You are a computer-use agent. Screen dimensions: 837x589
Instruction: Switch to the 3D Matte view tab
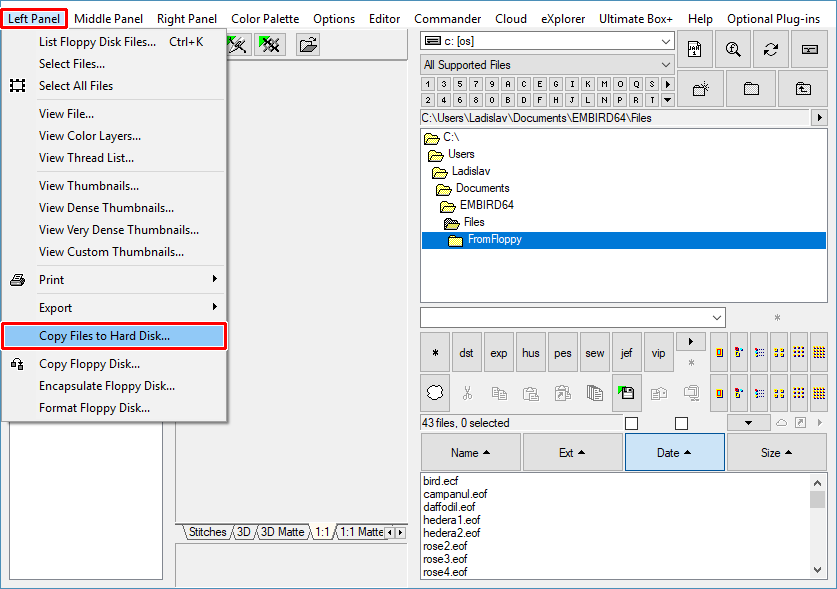click(282, 532)
